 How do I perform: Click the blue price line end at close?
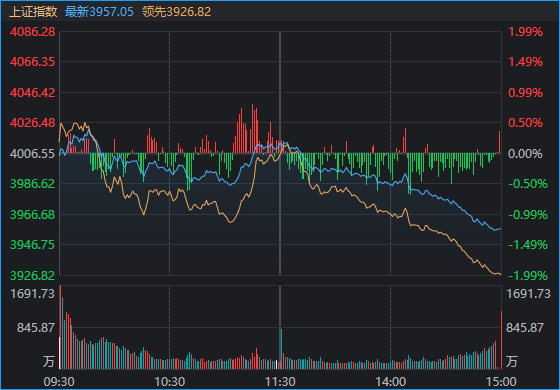coord(500,229)
